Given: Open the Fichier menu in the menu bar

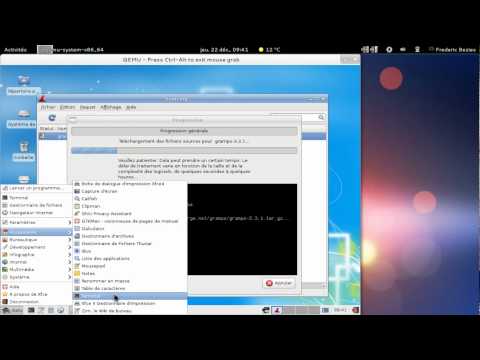Looking at the screenshot, I should [x=48, y=107].
